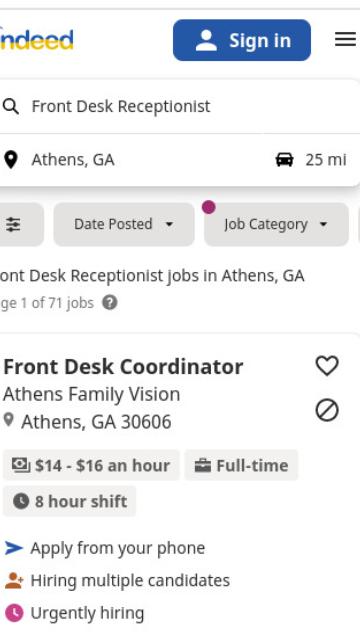Click the Full-time job type tag

[241, 465]
